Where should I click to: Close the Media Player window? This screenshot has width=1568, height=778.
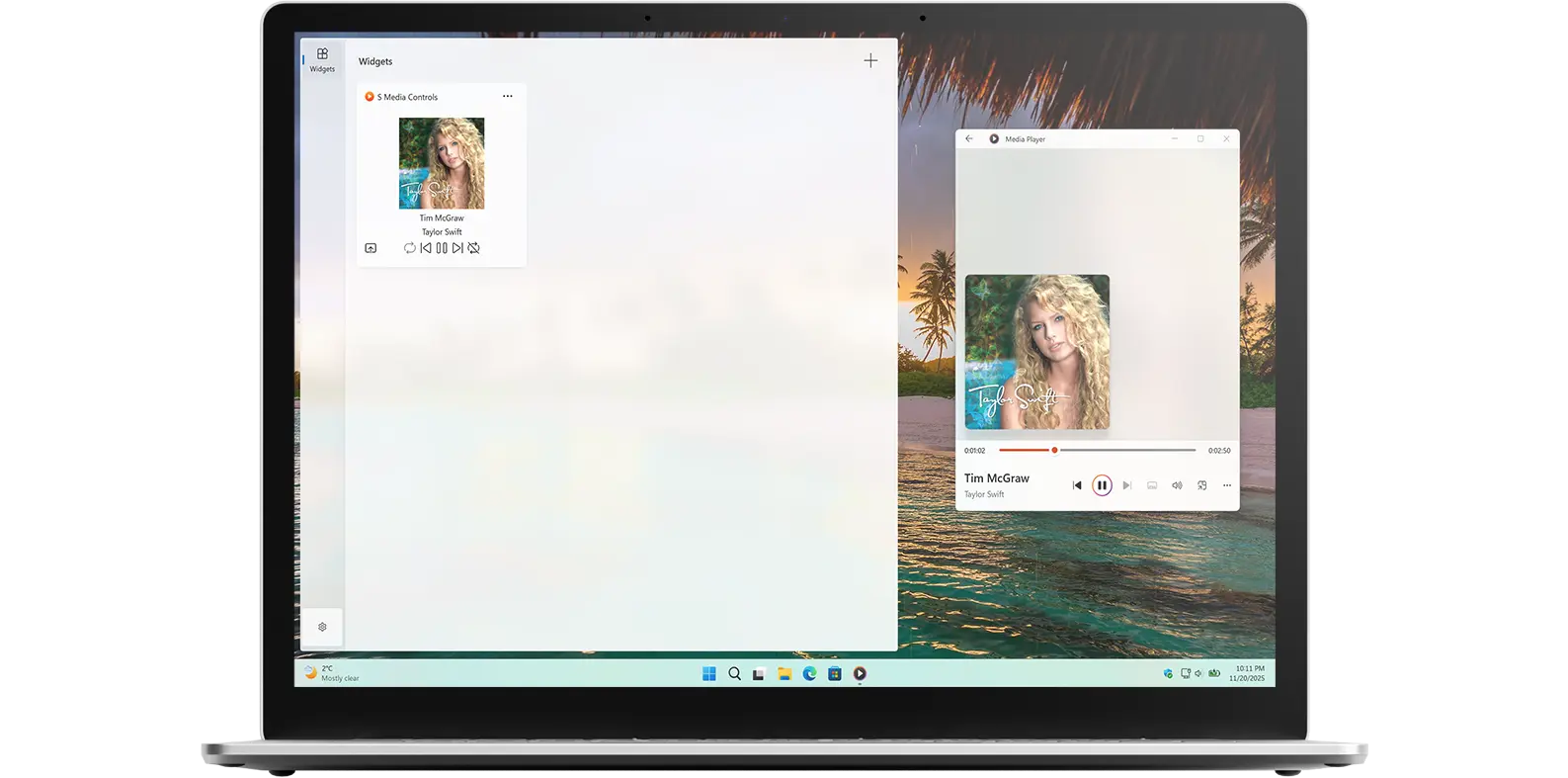coord(1226,139)
